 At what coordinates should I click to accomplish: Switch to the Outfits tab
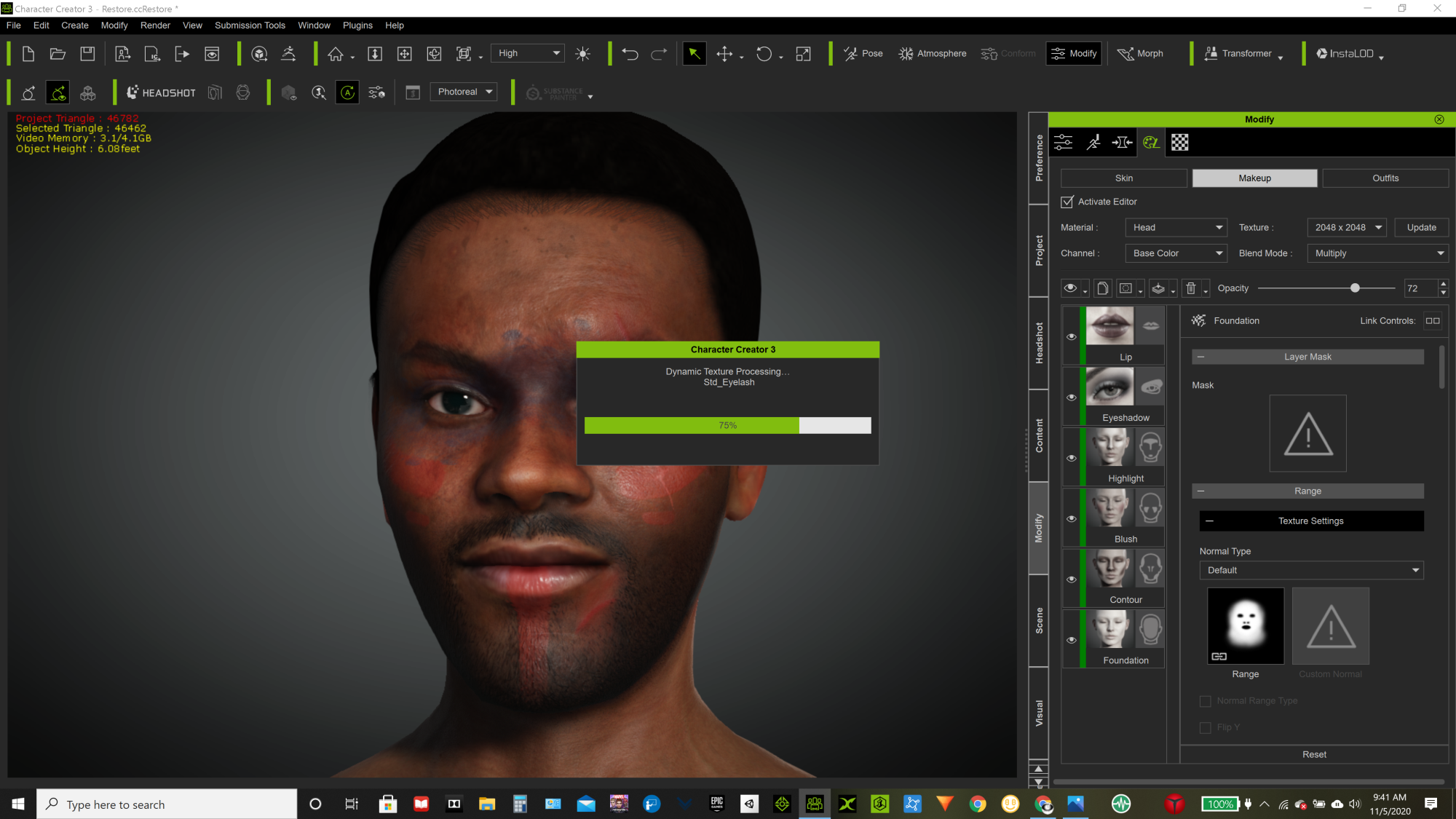tap(1385, 178)
